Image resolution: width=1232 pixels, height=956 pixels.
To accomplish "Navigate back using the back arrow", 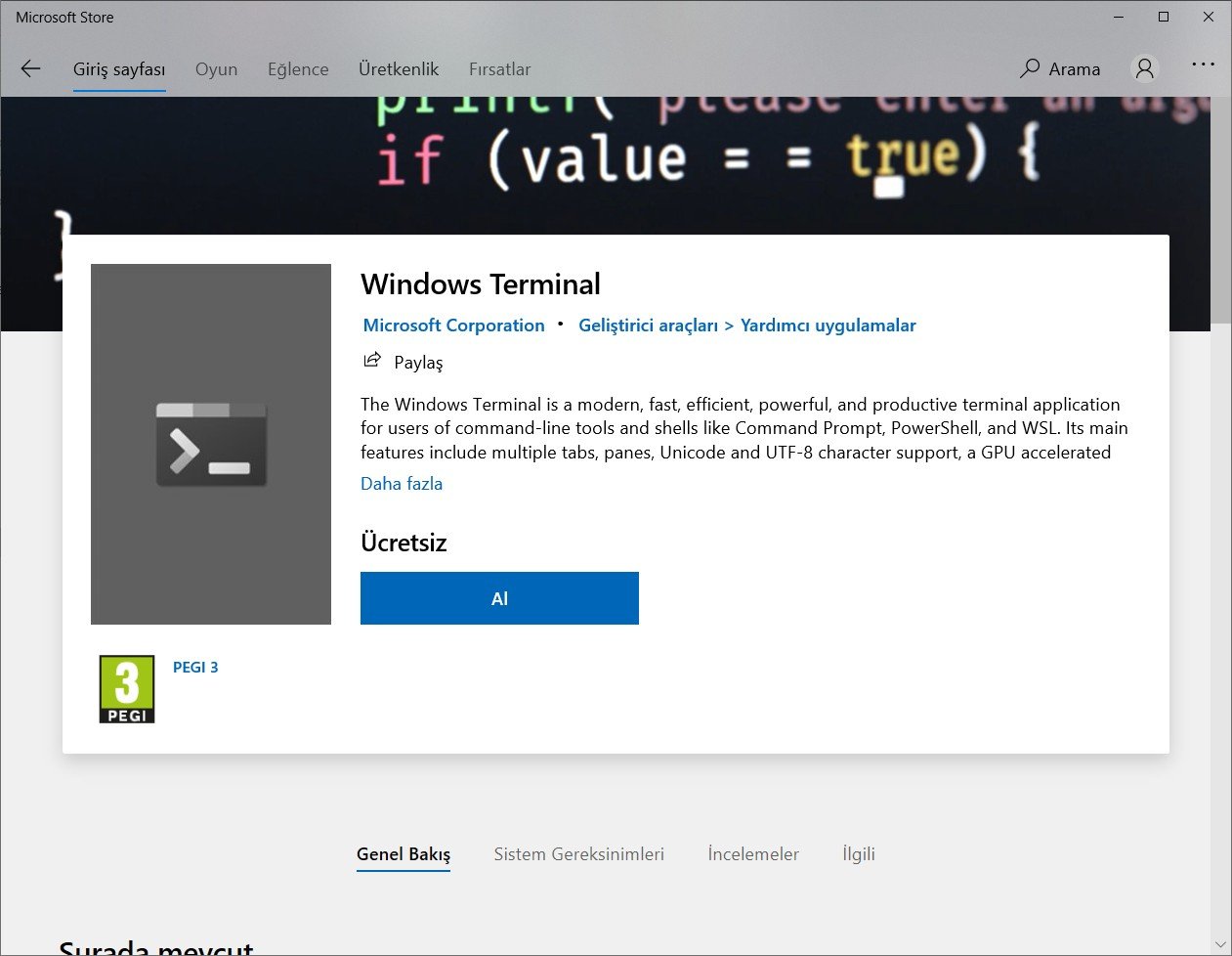I will point(30,68).
